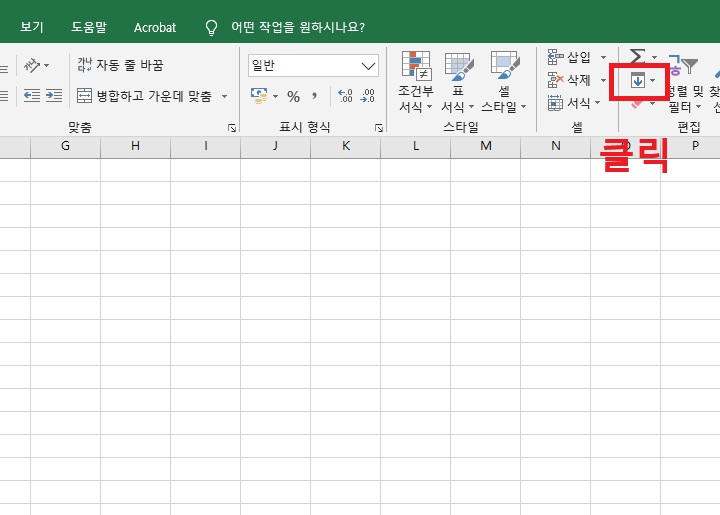Increase indent with the indent icon

[x=54, y=96]
